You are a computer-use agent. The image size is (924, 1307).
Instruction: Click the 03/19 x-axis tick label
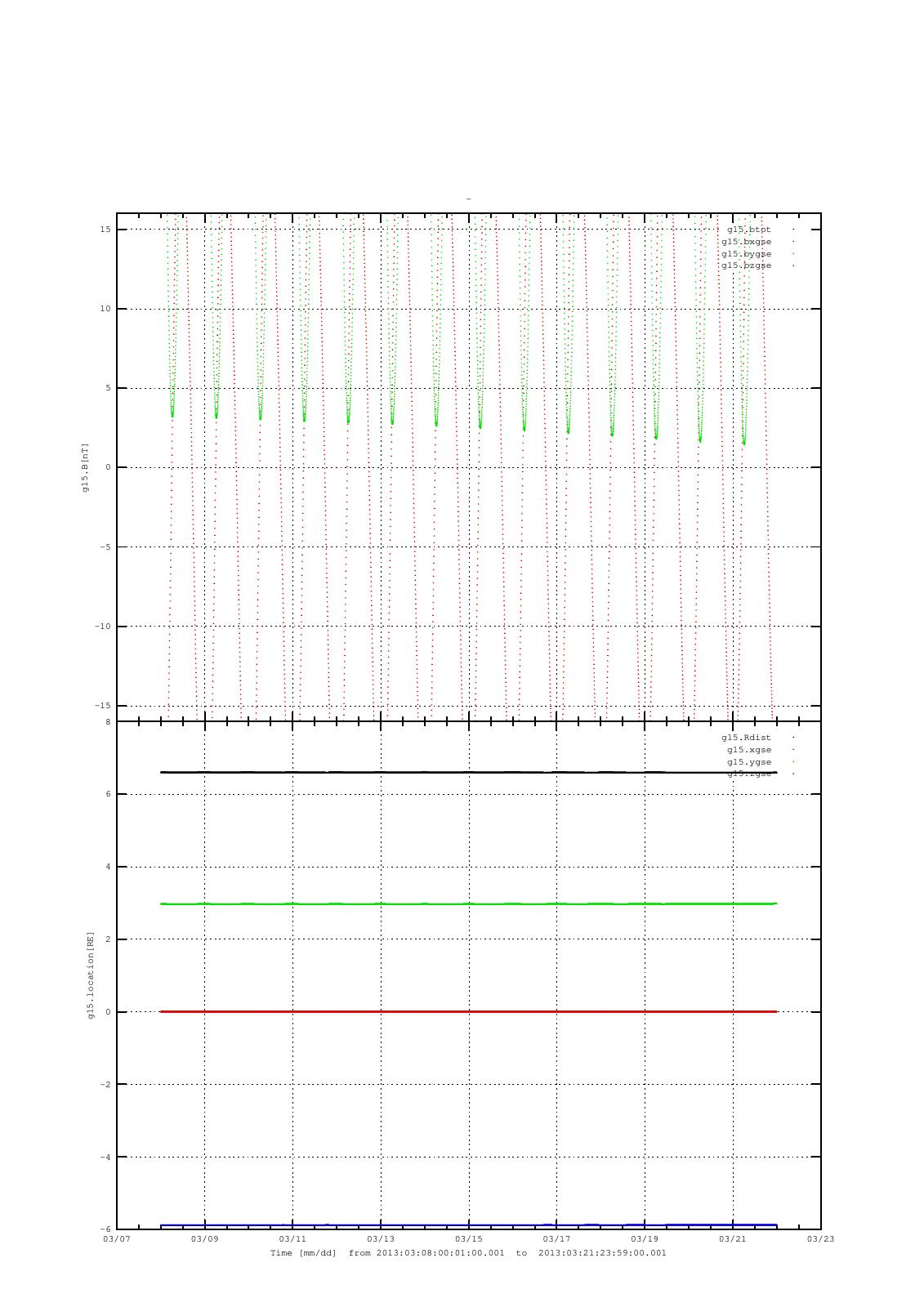[645, 1239]
